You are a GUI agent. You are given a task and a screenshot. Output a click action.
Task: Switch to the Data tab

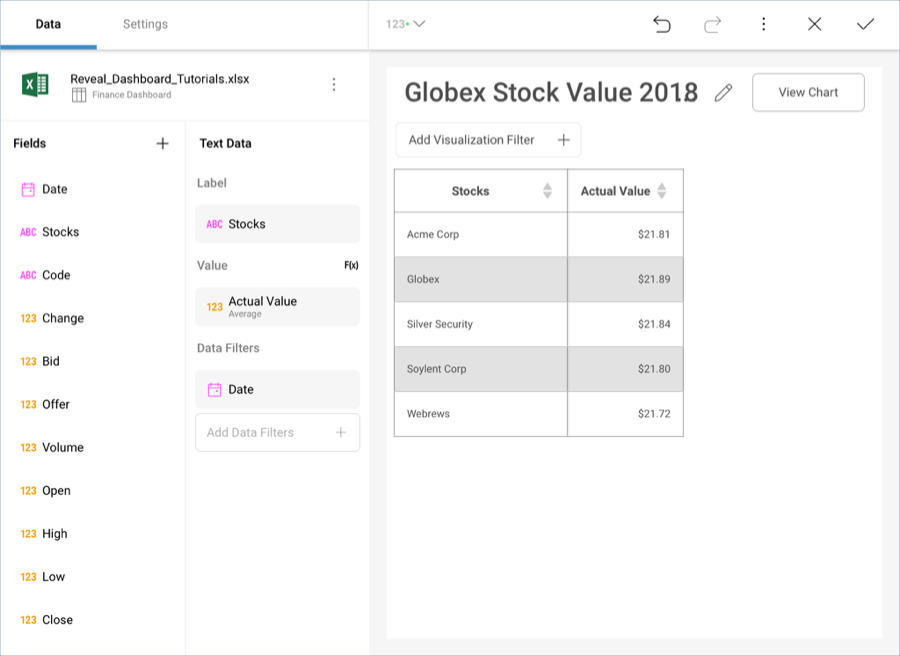click(x=48, y=24)
